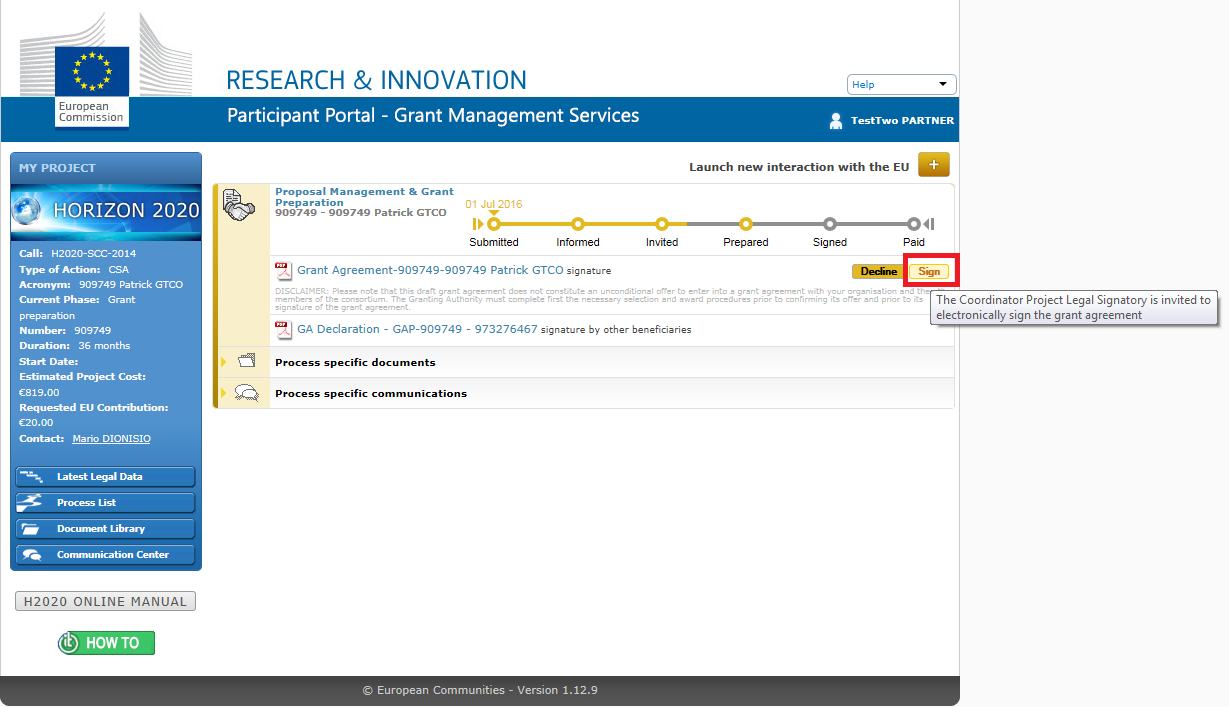
Task: Click the Horizon 2020 banner
Action: pos(106,211)
